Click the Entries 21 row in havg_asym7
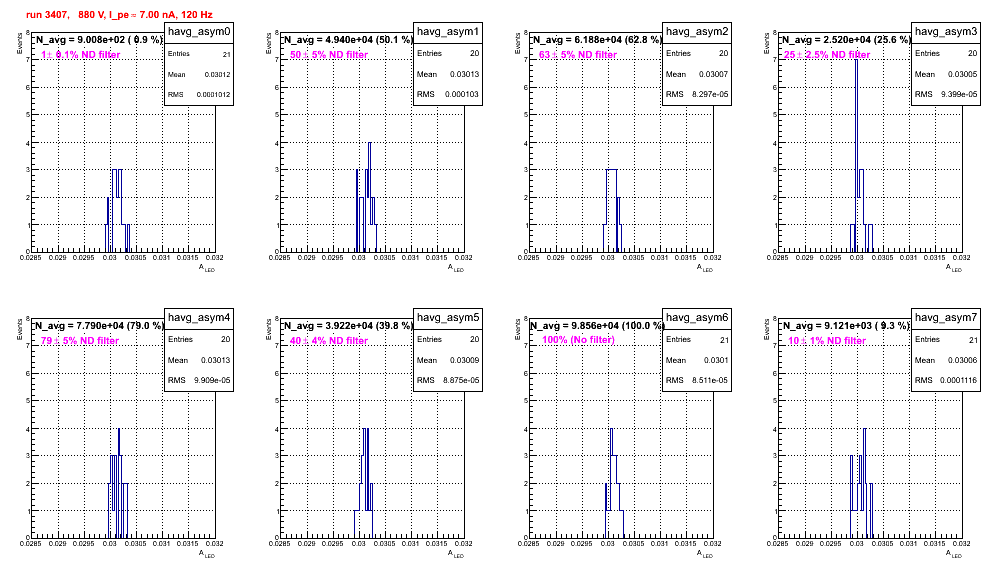This screenshot has height=572, width=996. [946, 340]
